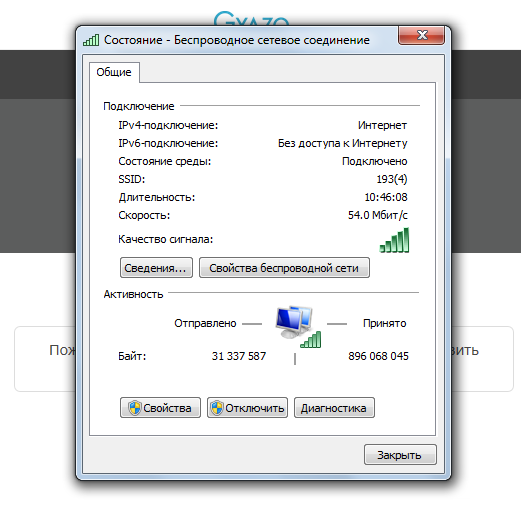
Task: Click the Длительность value 10:46:08
Action: tap(386, 197)
